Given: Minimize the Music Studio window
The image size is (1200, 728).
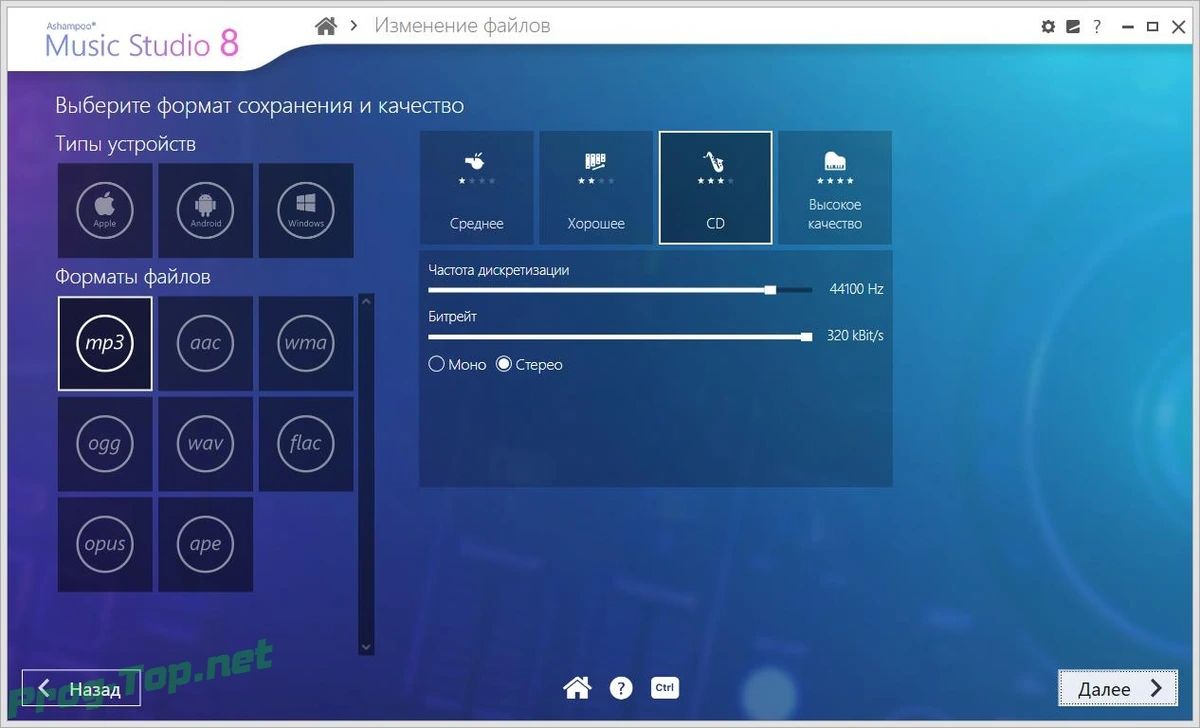Looking at the screenshot, I should (1129, 26).
